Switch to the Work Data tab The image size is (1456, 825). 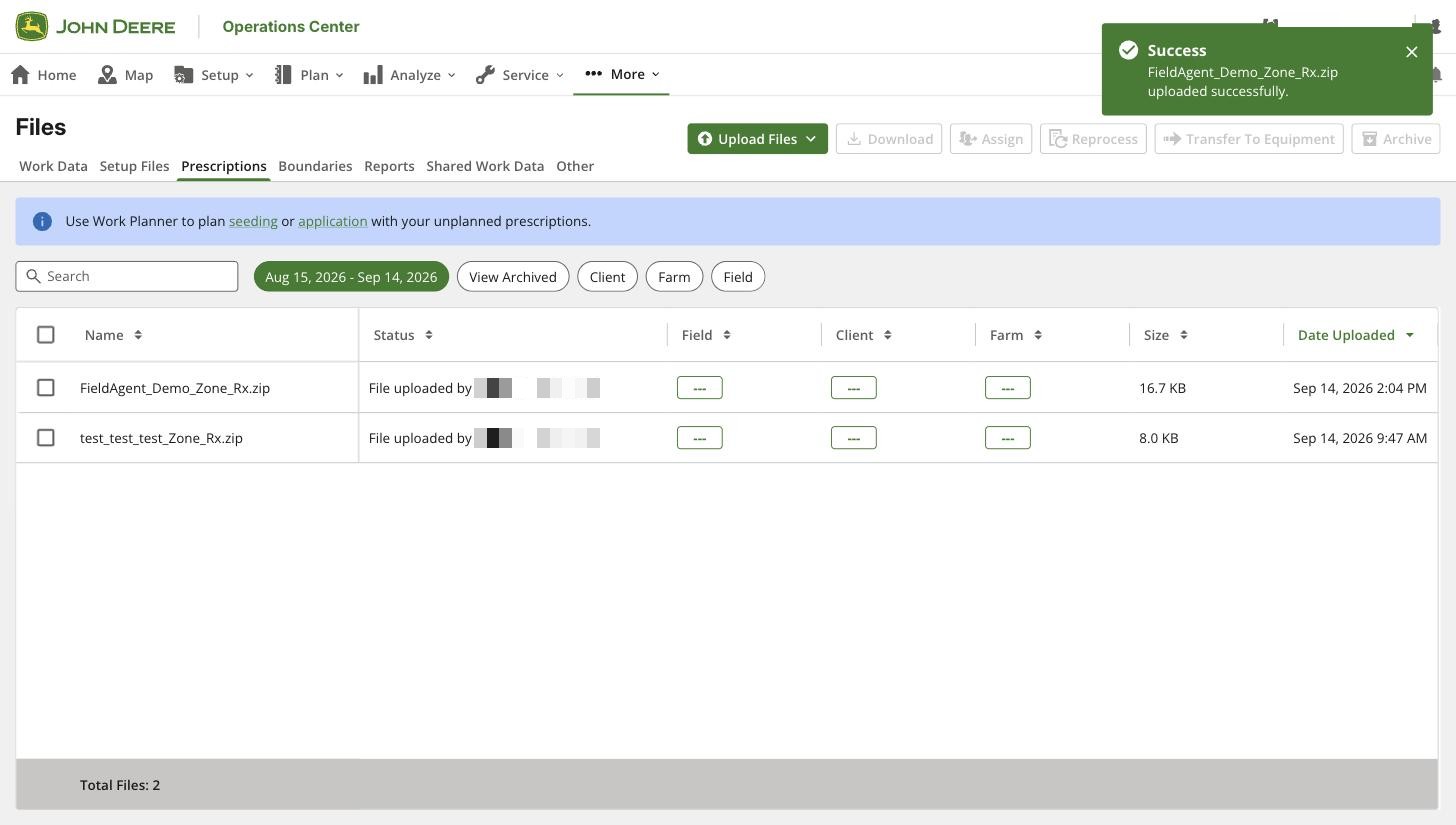pos(53,166)
